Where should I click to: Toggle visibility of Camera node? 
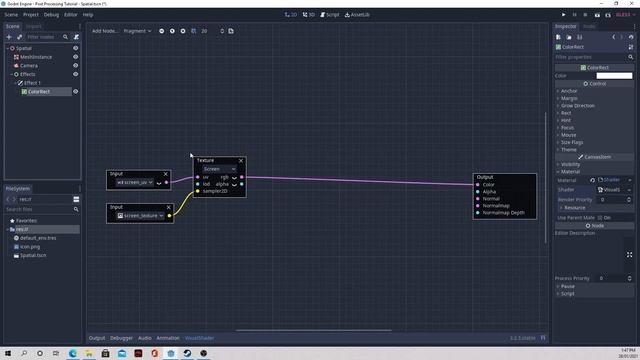76,65
